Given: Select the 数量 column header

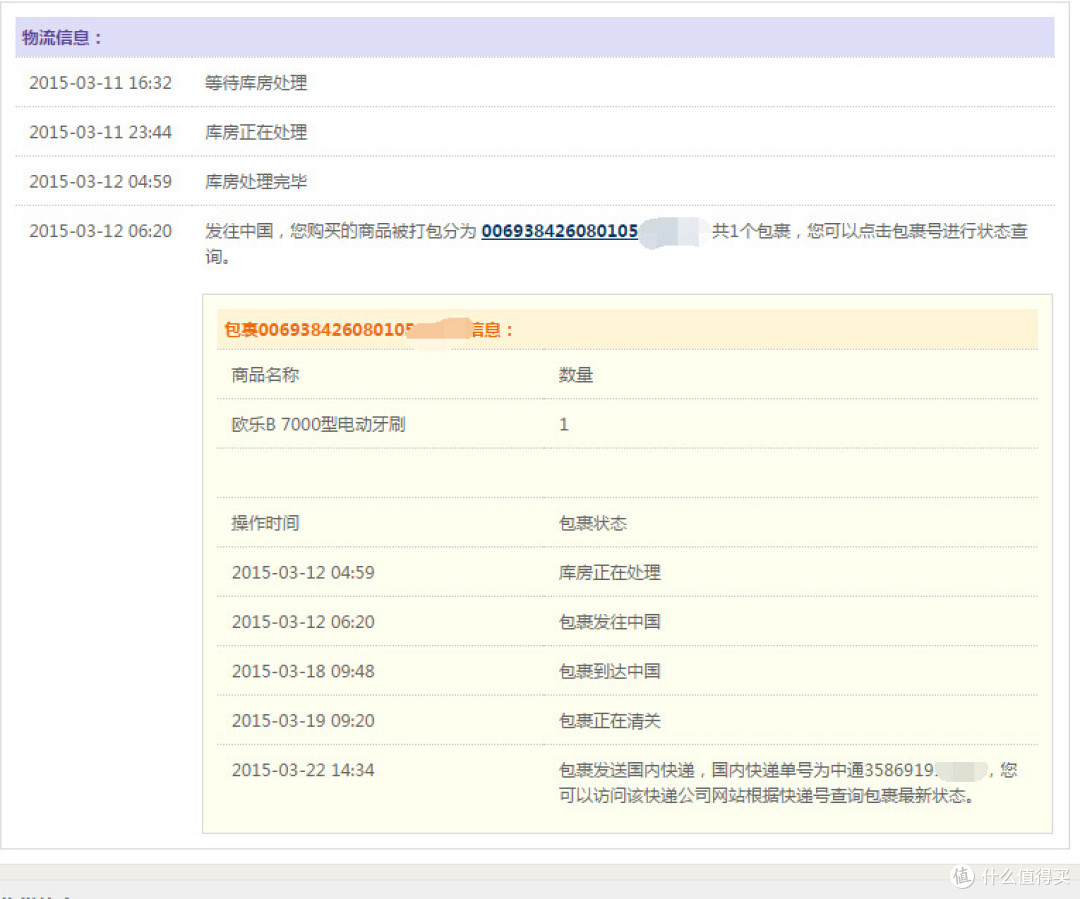Looking at the screenshot, I should tap(576, 375).
